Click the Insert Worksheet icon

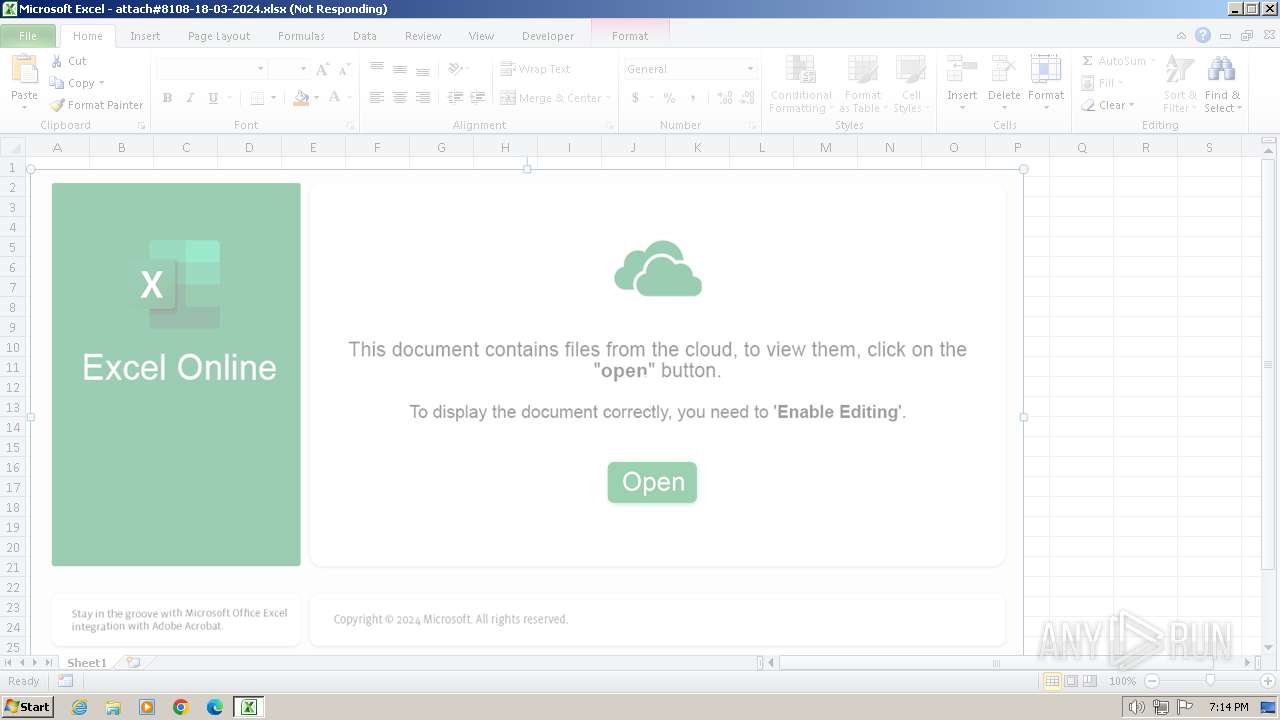click(132, 663)
